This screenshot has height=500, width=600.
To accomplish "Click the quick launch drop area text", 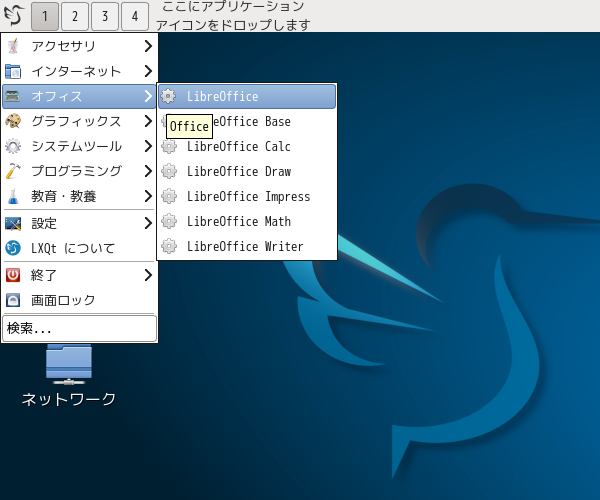I will tap(233, 16).
